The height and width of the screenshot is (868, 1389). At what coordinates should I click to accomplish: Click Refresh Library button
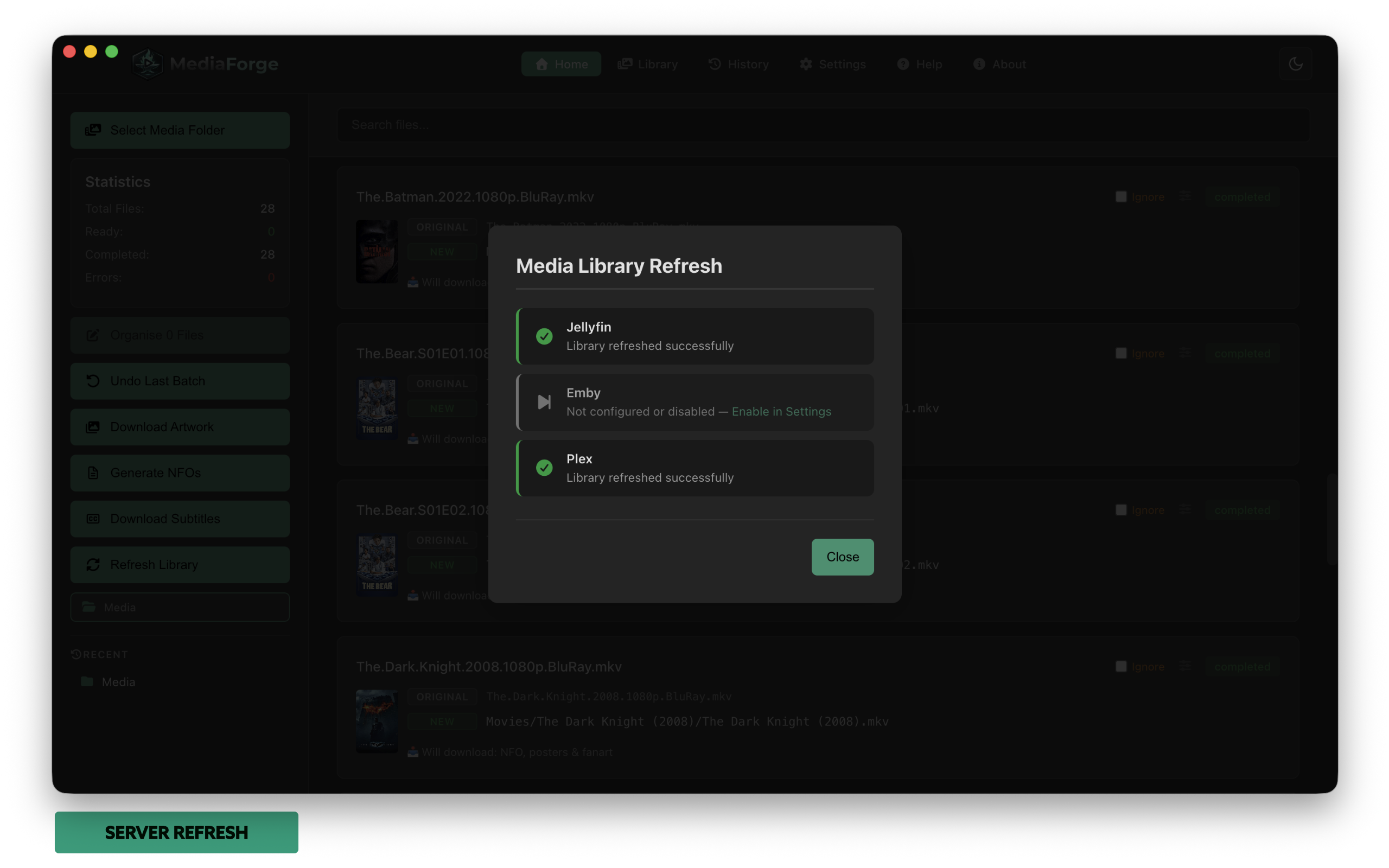[180, 564]
